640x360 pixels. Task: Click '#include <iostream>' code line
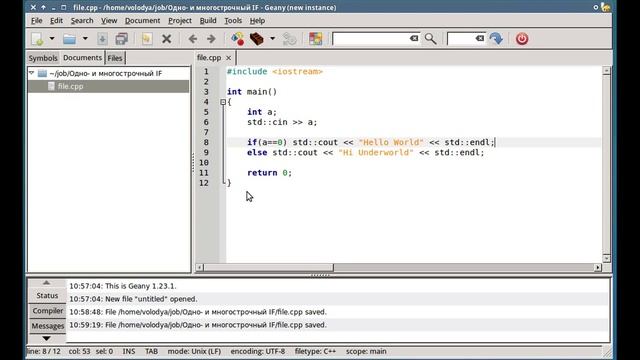pyautogui.click(x=275, y=71)
